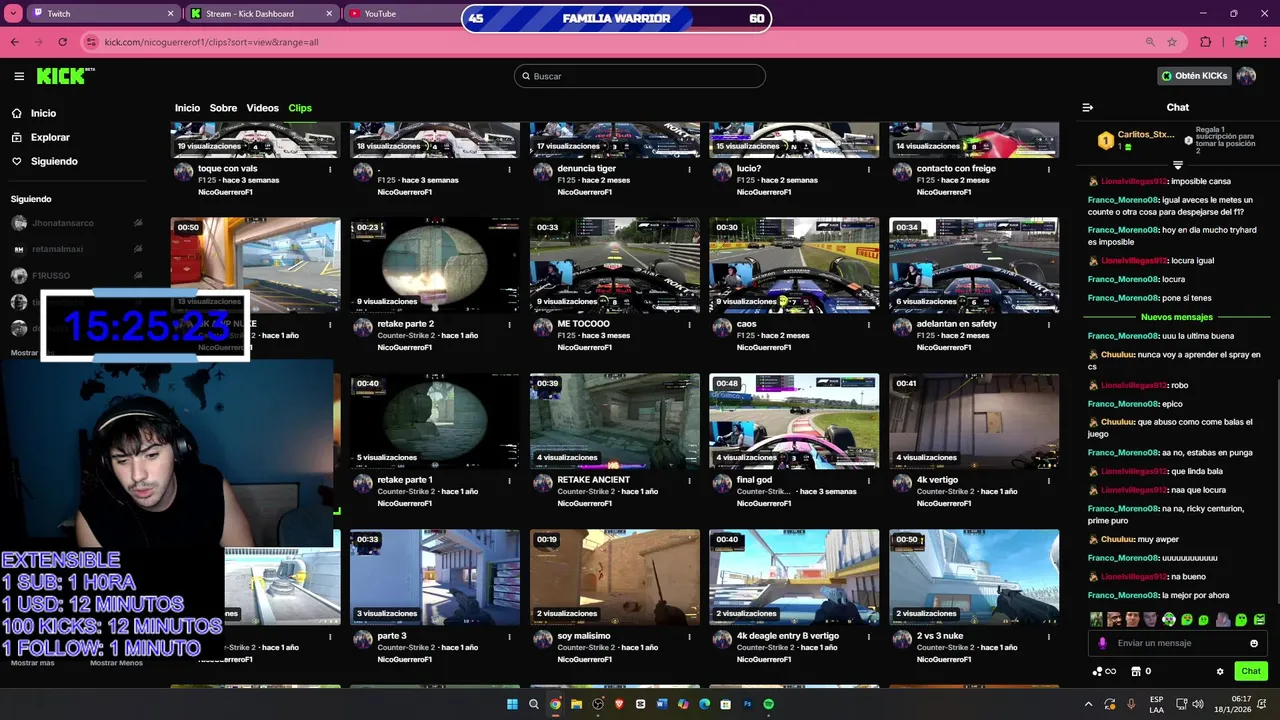
Task: Select the Clips channel tab
Action: click(300, 108)
